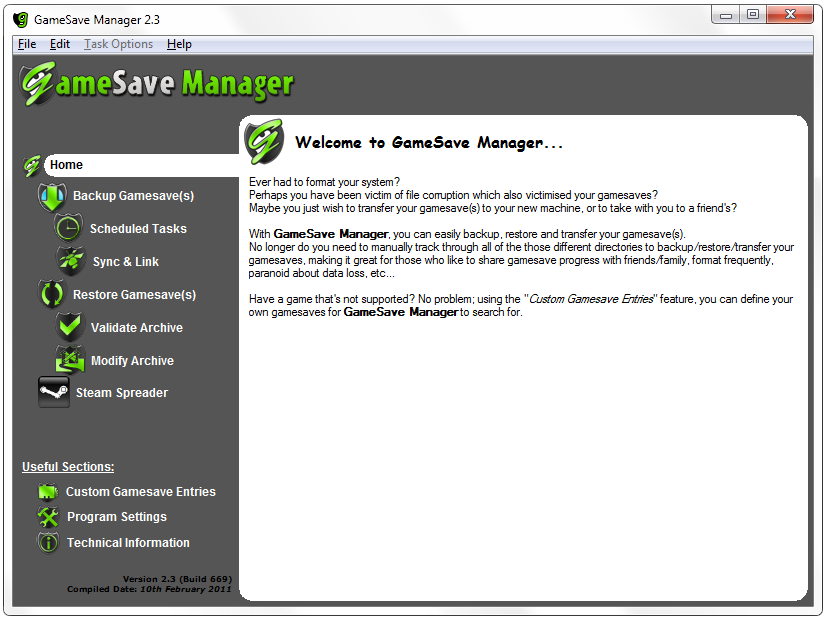Maximize the GameSave Manager window
Image resolution: width=827 pixels, height=618 pixels.
[x=753, y=15]
